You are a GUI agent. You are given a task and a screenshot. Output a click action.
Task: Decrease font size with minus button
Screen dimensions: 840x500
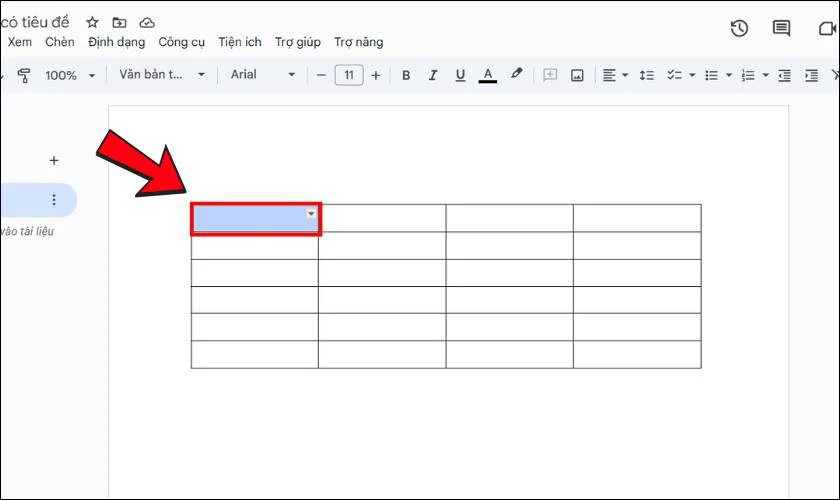[x=321, y=75]
